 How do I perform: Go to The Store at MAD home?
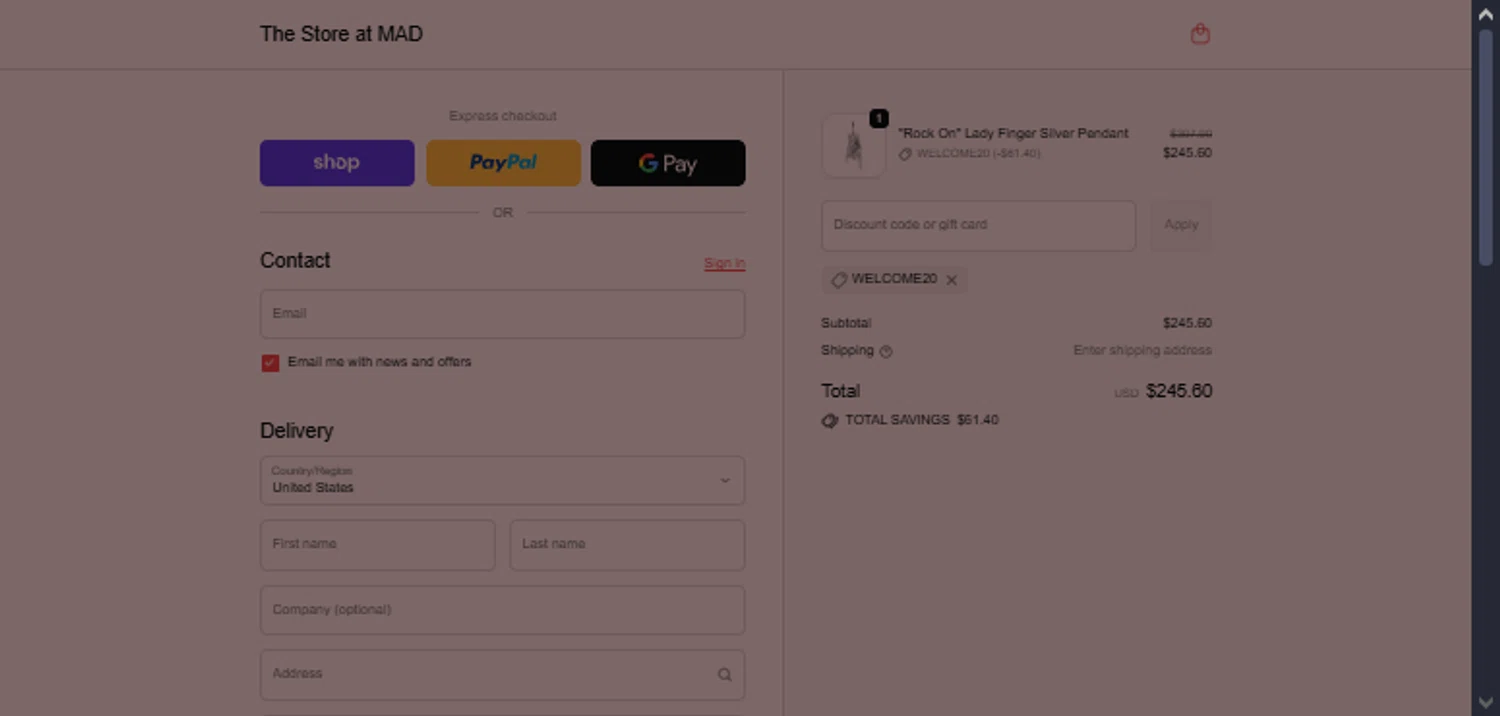click(x=341, y=34)
